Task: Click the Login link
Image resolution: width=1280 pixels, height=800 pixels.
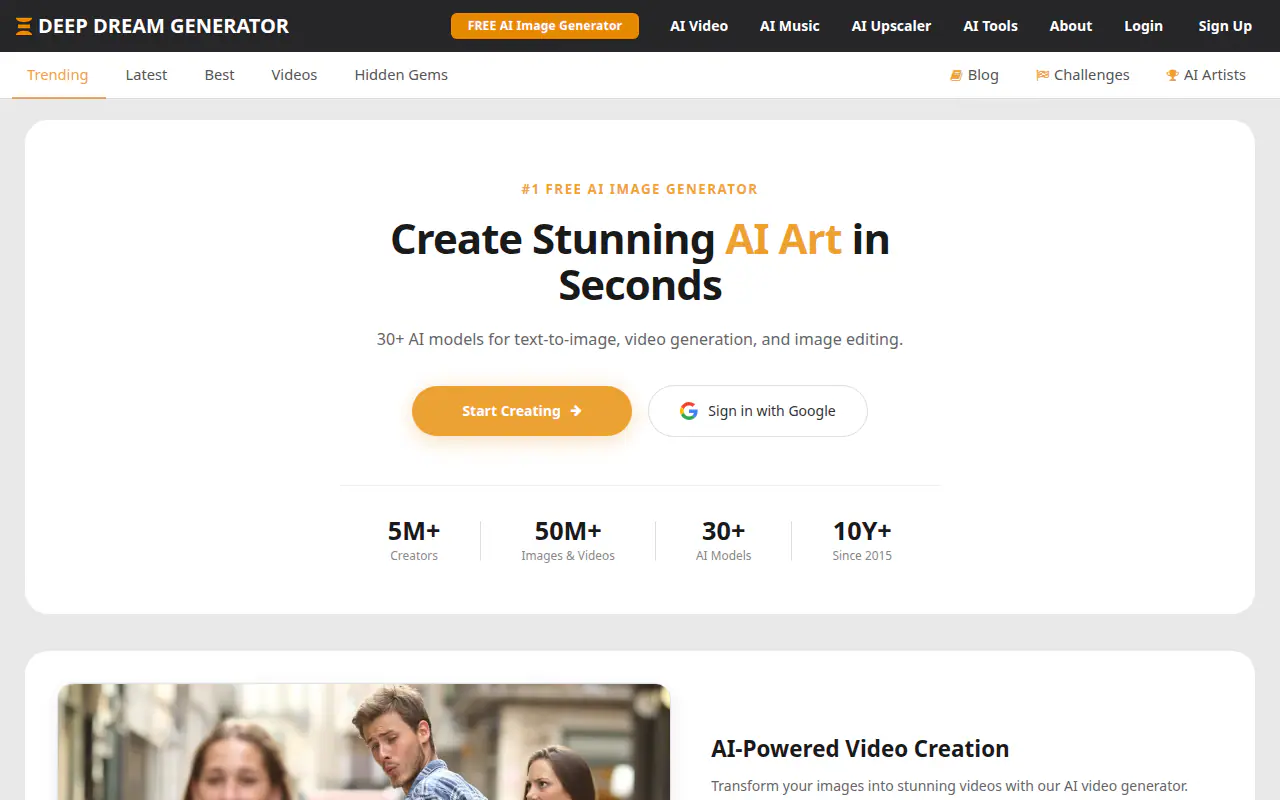Action: 1143,26
